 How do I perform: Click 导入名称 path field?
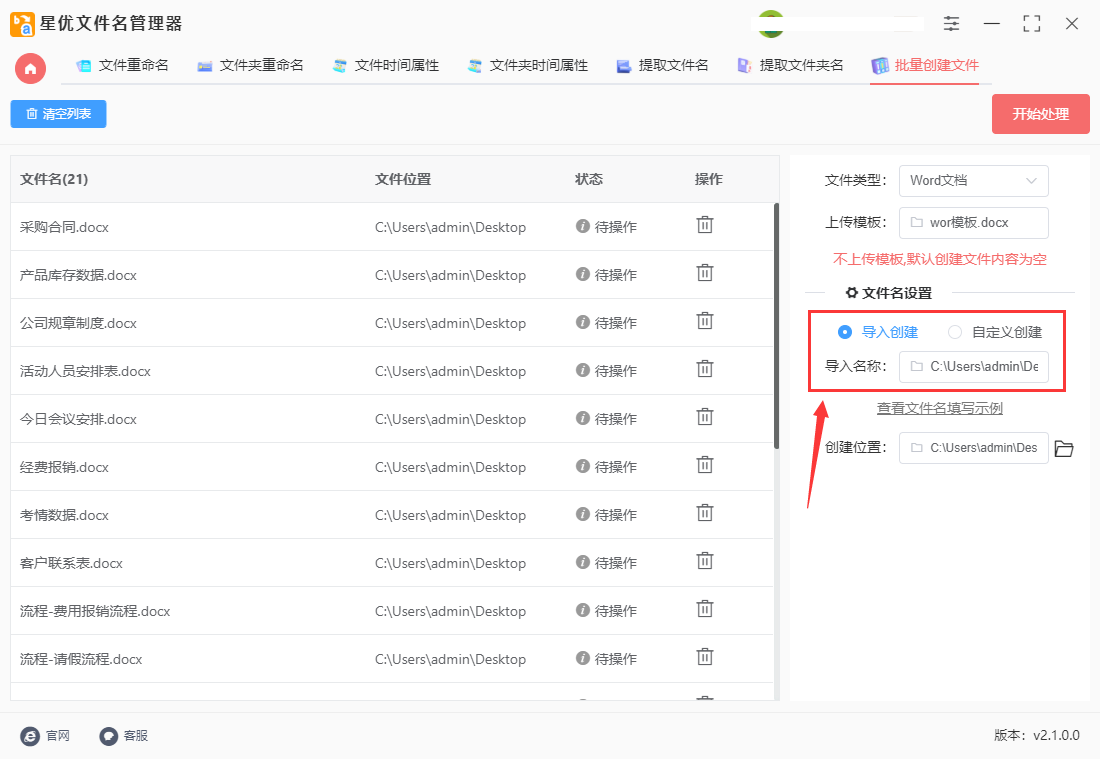pyautogui.click(x=974, y=366)
